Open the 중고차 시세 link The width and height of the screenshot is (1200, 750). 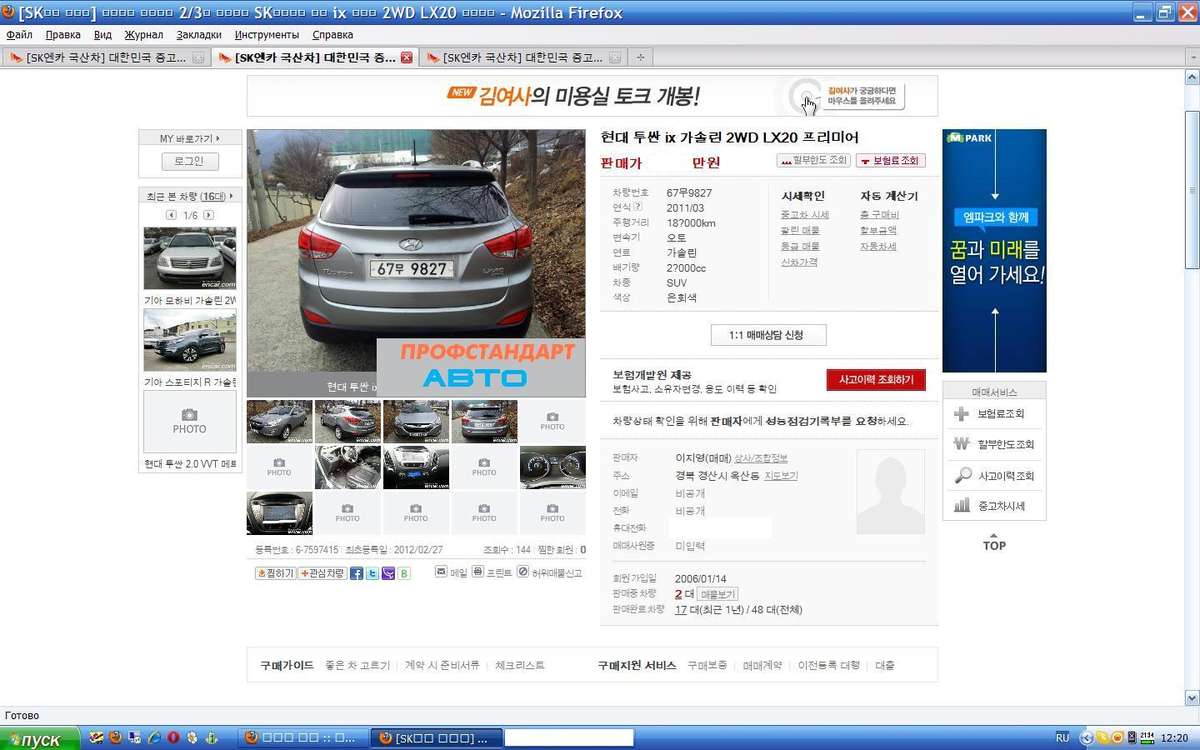click(805, 215)
